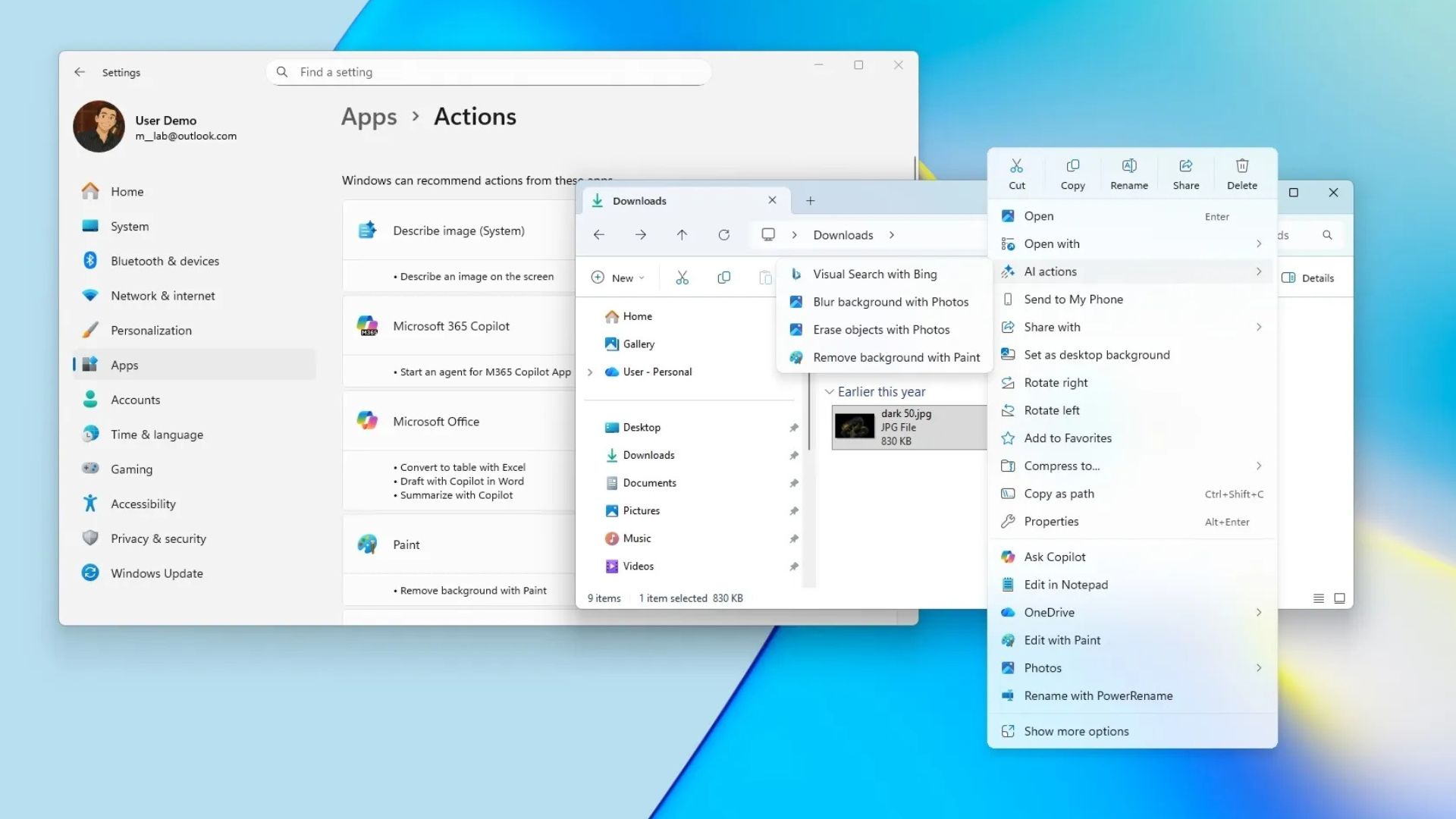Viewport: 1456px width, 819px height.
Task: Collapse the Earlier this year group
Action: pyautogui.click(x=829, y=391)
